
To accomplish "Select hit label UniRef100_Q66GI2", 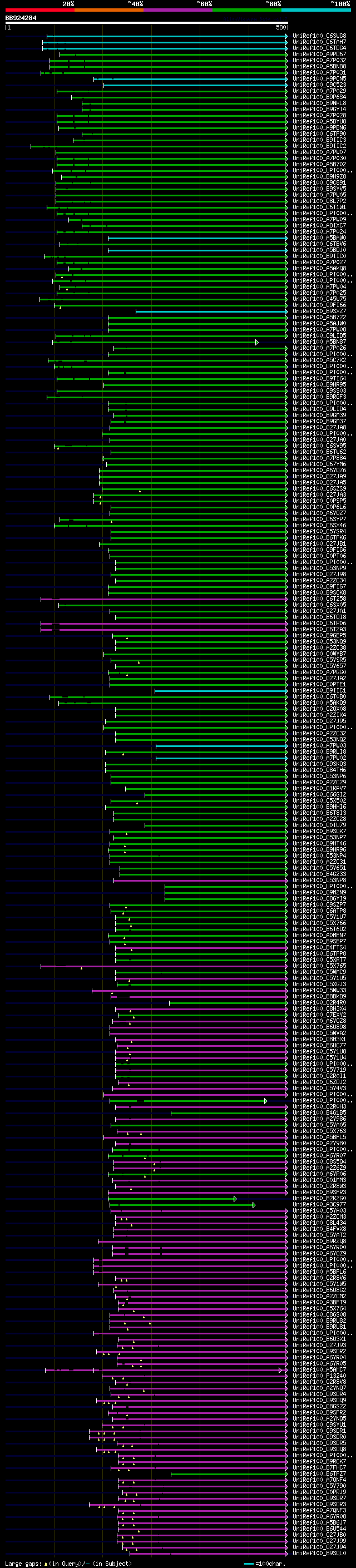I will (319, 794).
